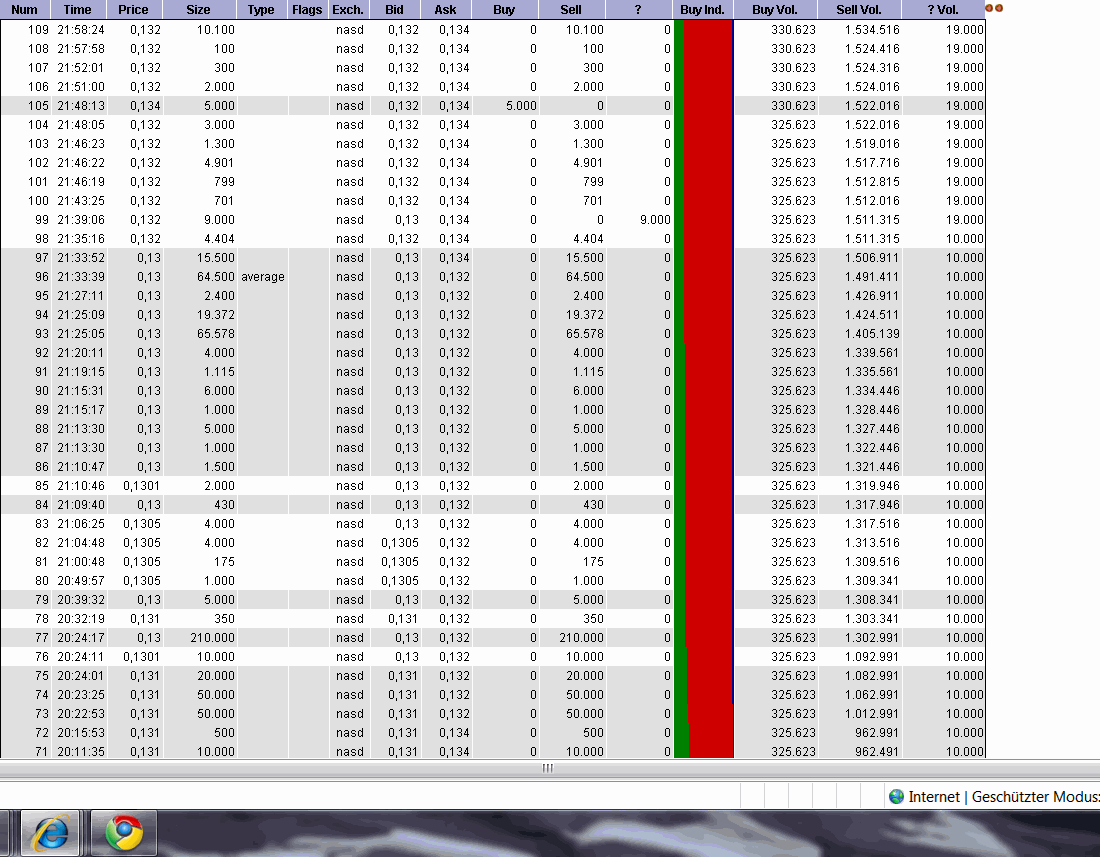Click the Buy Vol. column header

774,10
